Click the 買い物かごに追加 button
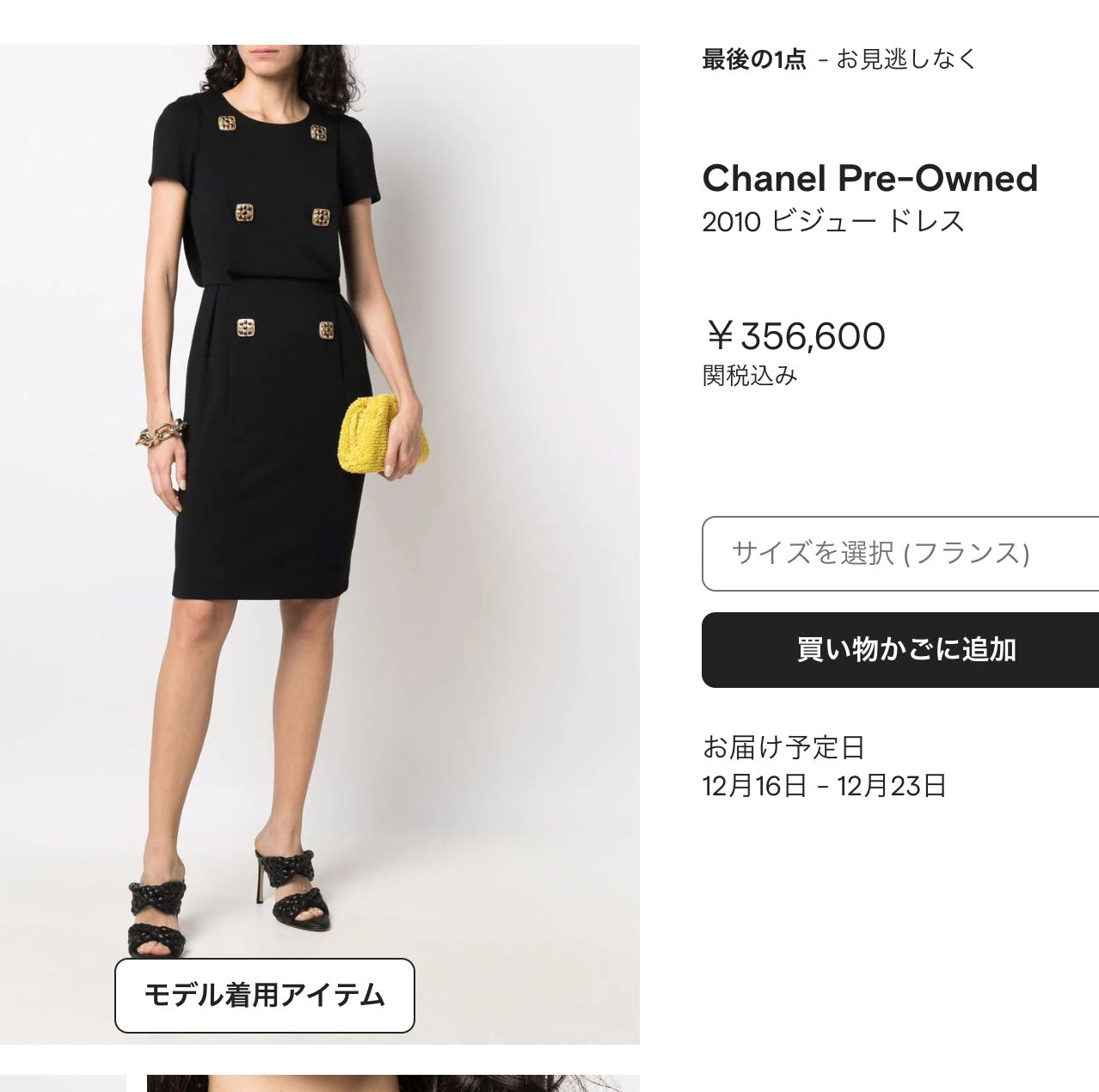The height and width of the screenshot is (1092, 1099). [x=900, y=650]
